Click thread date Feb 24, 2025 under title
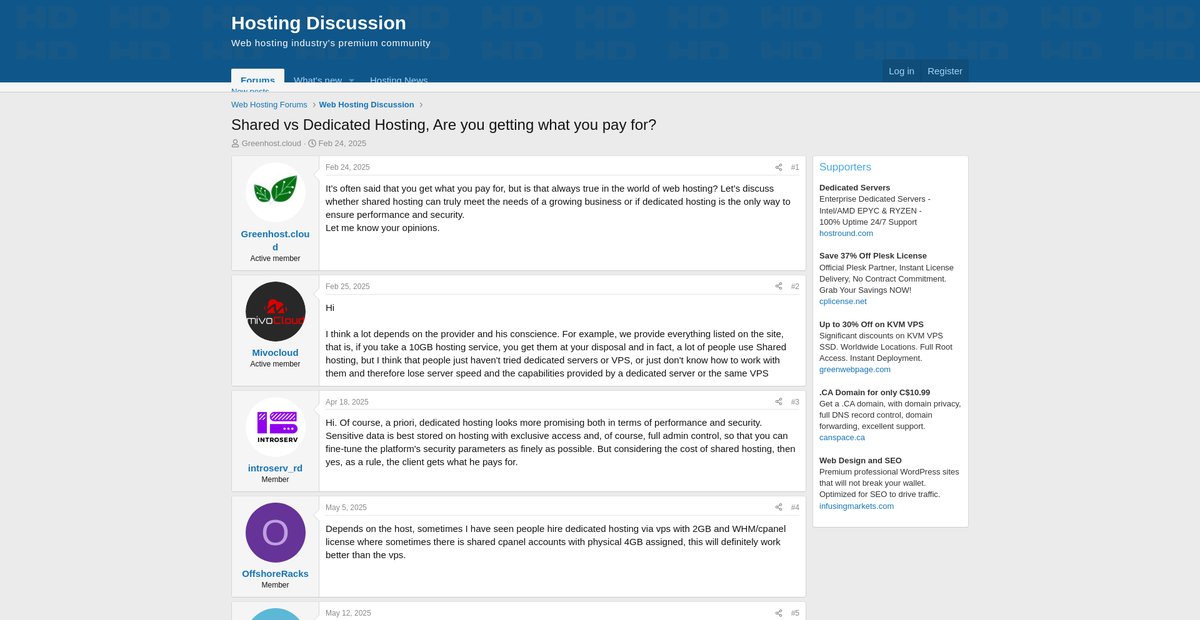The image size is (1200, 620). click(342, 143)
